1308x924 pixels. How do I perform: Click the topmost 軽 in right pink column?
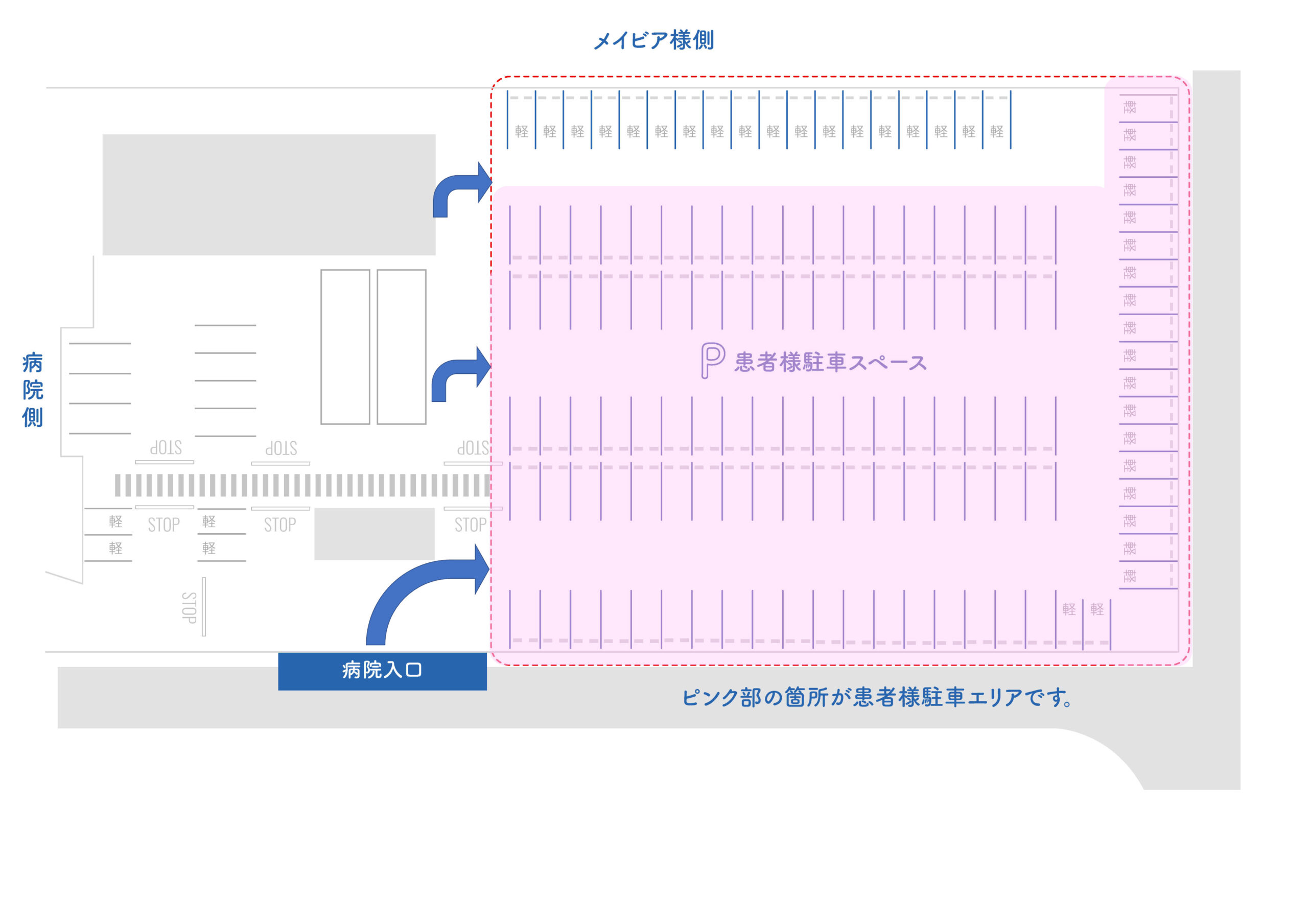coord(1130,107)
